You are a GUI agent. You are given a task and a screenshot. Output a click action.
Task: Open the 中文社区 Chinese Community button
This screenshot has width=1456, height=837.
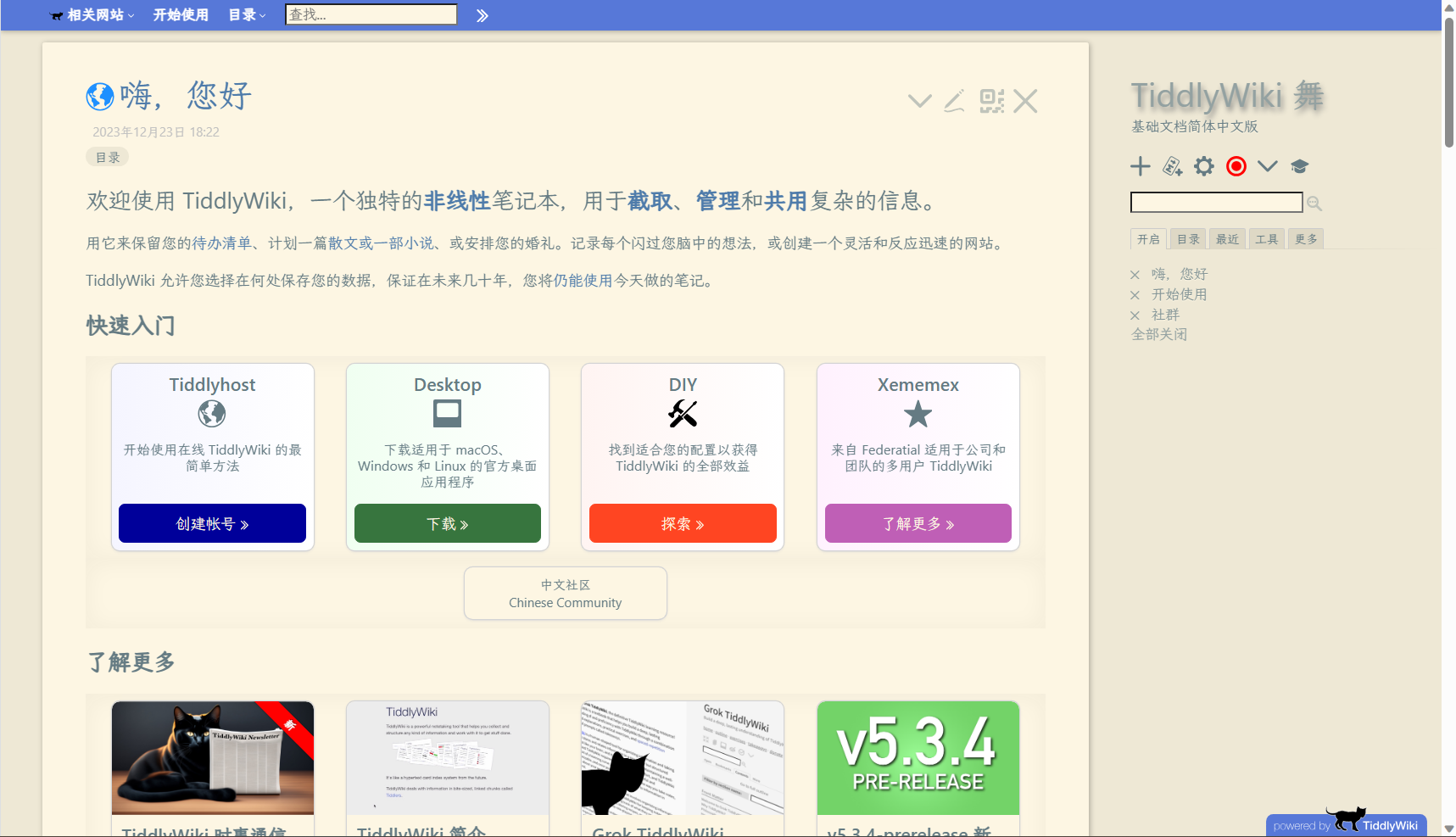[566, 594]
